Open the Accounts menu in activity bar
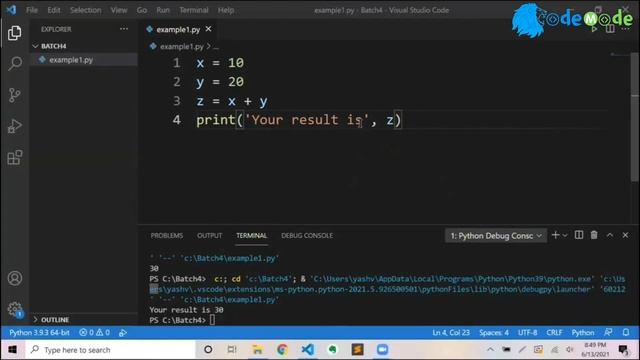The width and height of the screenshot is (640, 360). (x=15, y=278)
